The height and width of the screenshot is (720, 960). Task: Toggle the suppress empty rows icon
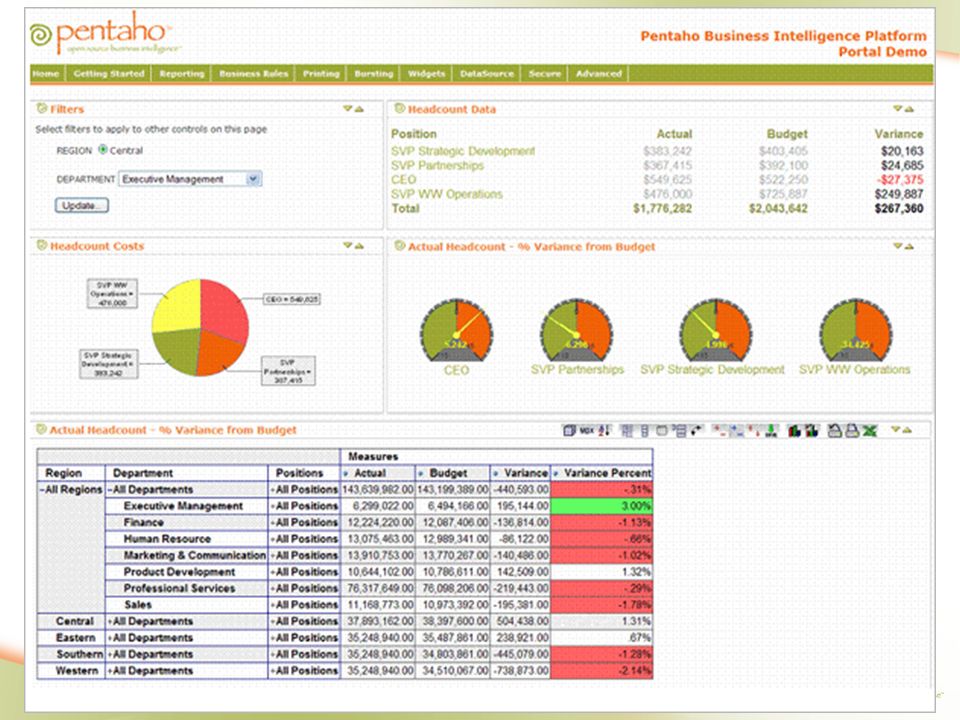[680, 431]
